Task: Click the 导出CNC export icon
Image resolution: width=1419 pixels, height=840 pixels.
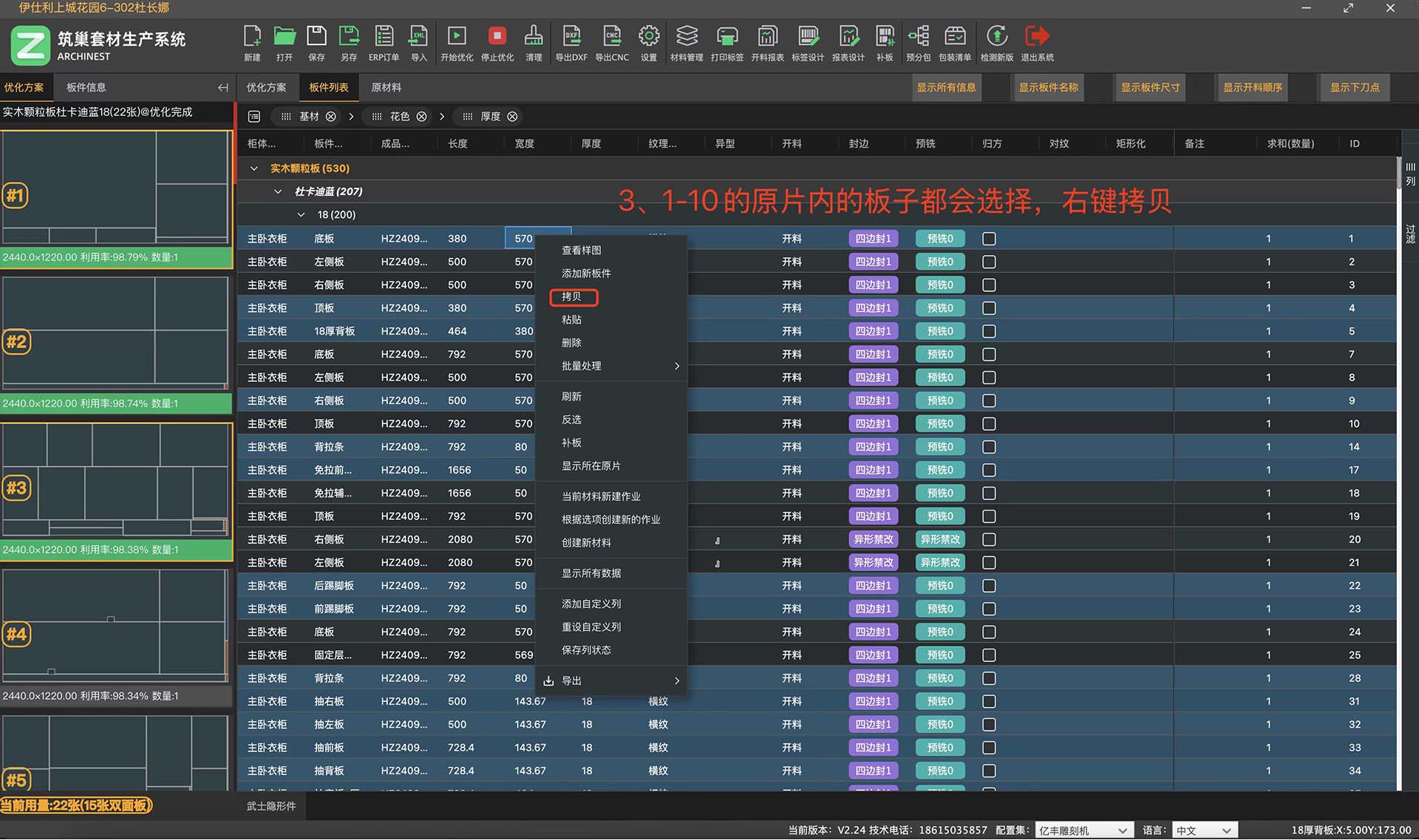Action: click(612, 37)
